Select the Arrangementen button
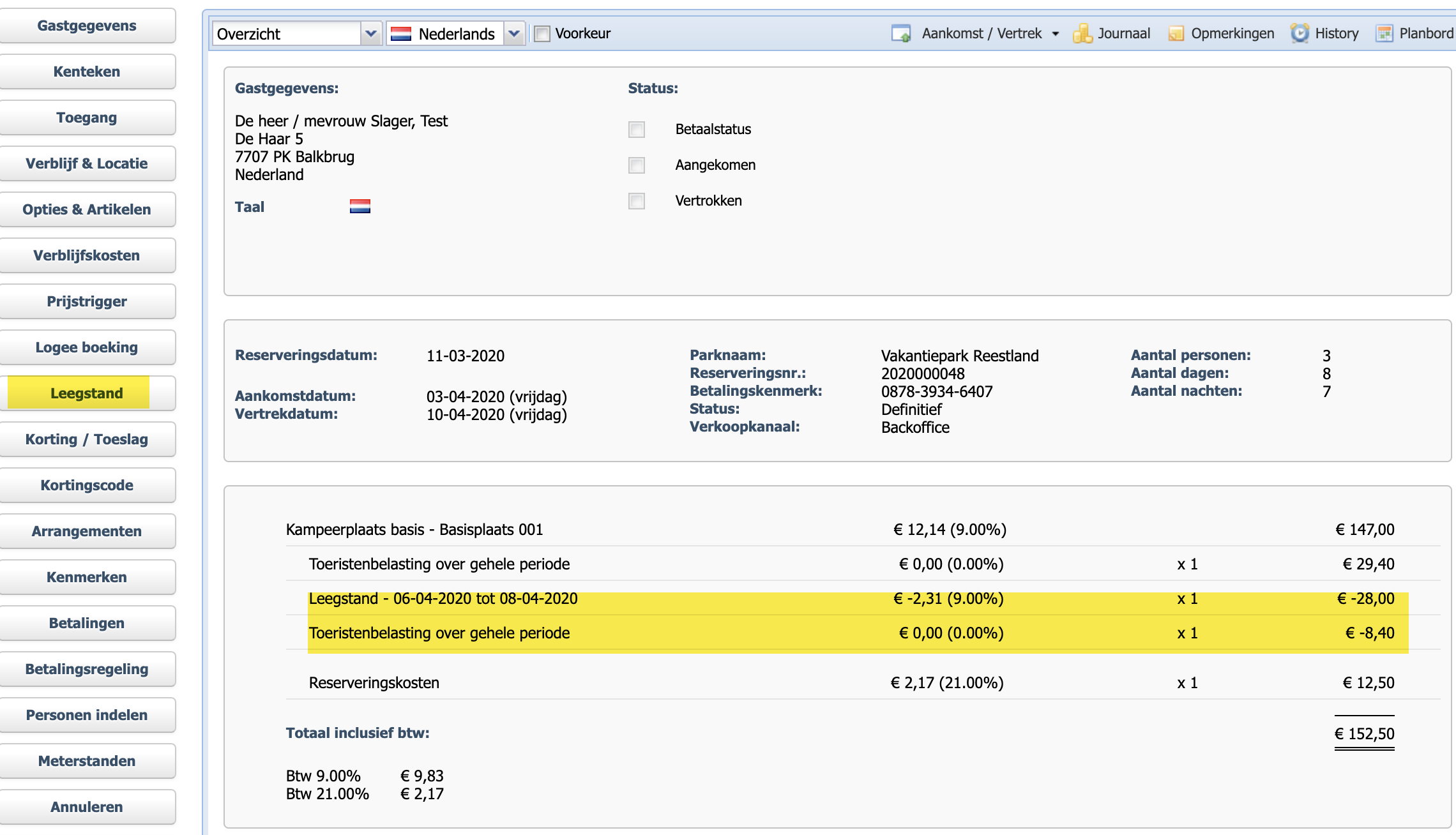The width and height of the screenshot is (1456, 835). coord(87,531)
